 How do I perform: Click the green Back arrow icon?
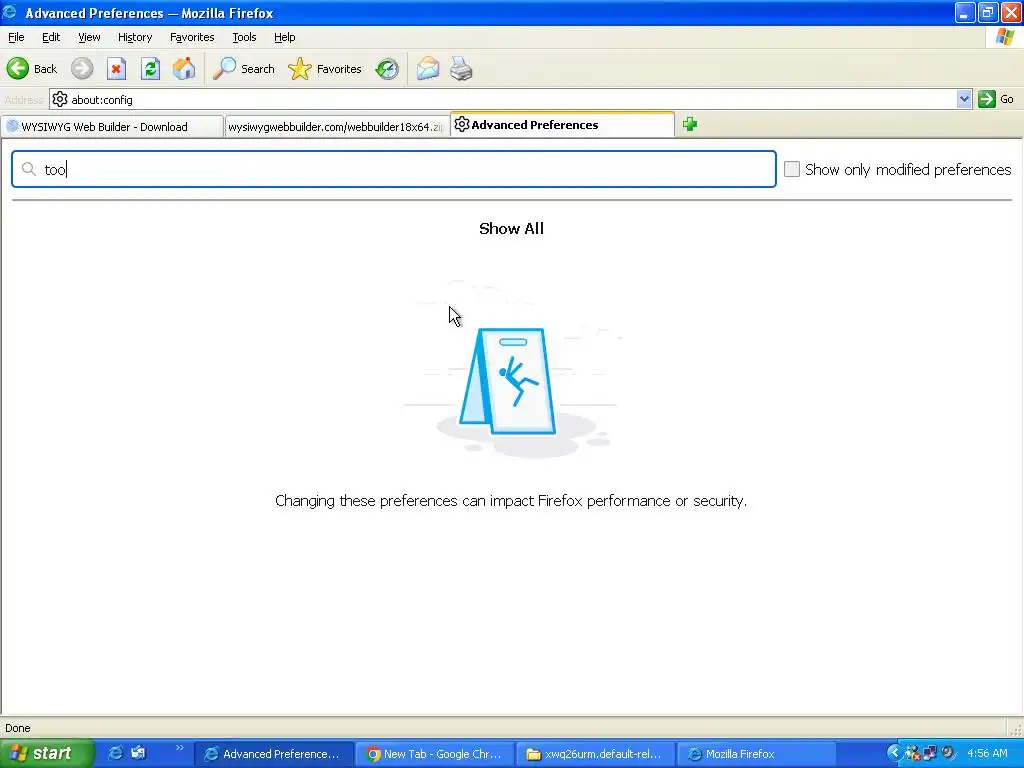[18, 69]
